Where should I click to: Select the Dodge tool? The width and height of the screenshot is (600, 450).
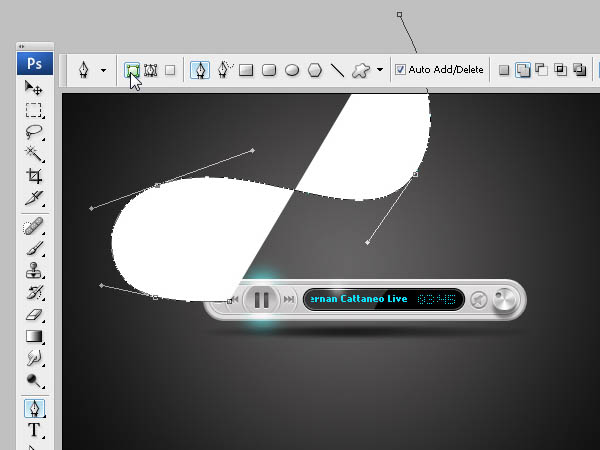click(x=34, y=380)
